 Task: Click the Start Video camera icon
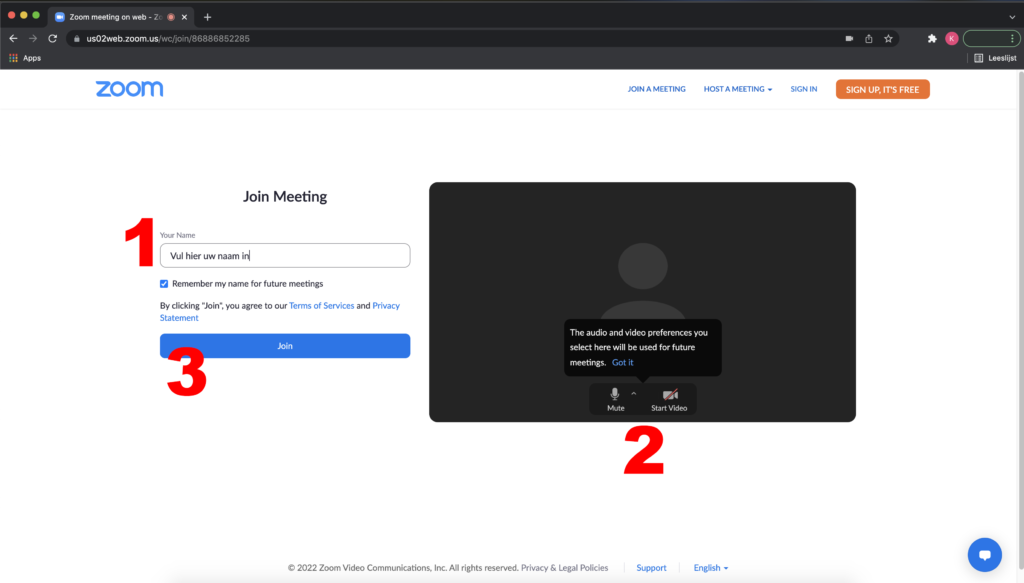pyautogui.click(x=670, y=394)
